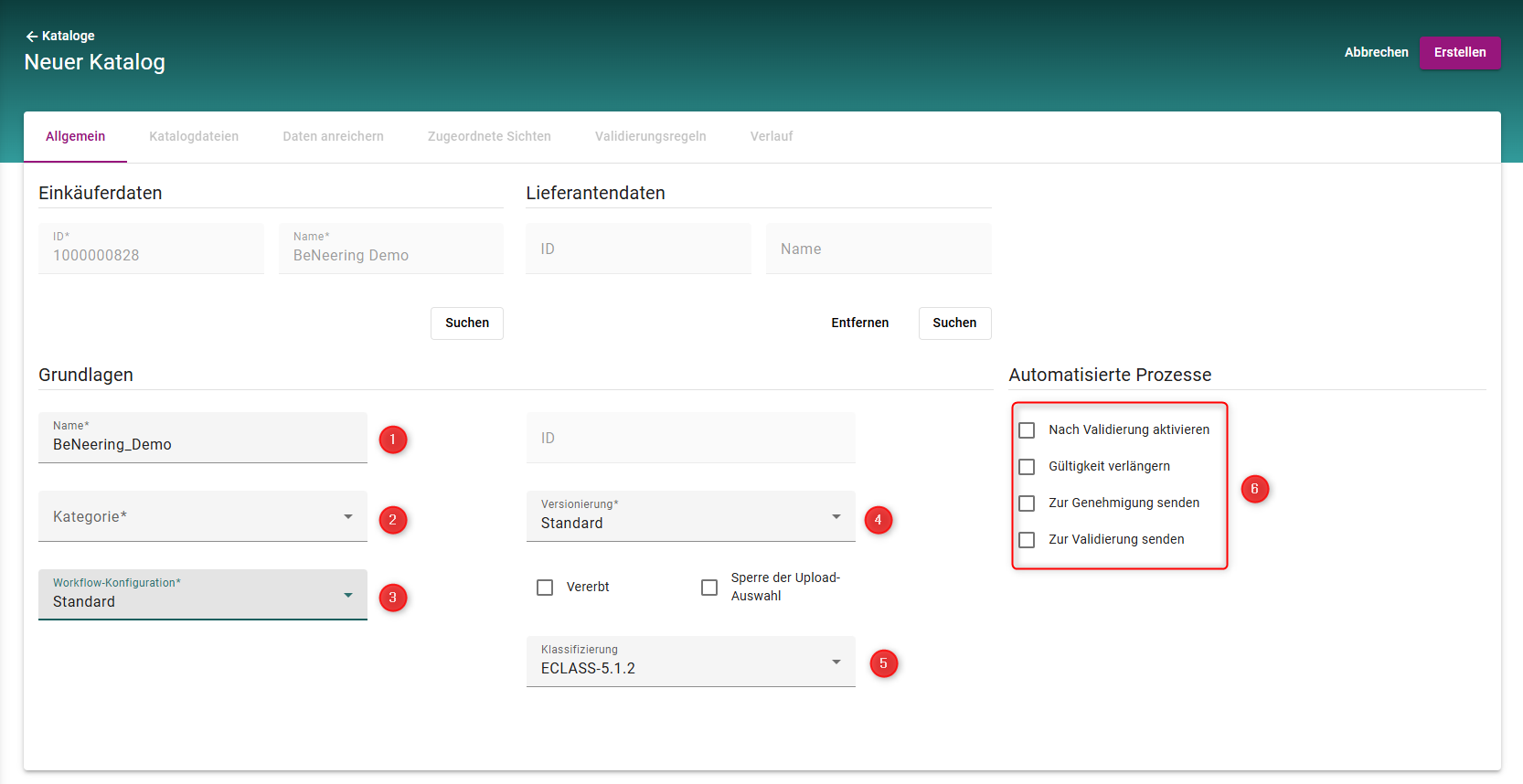1523x784 pixels.
Task: Click red annotation marker number 5
Action: [x=883, y=663]
